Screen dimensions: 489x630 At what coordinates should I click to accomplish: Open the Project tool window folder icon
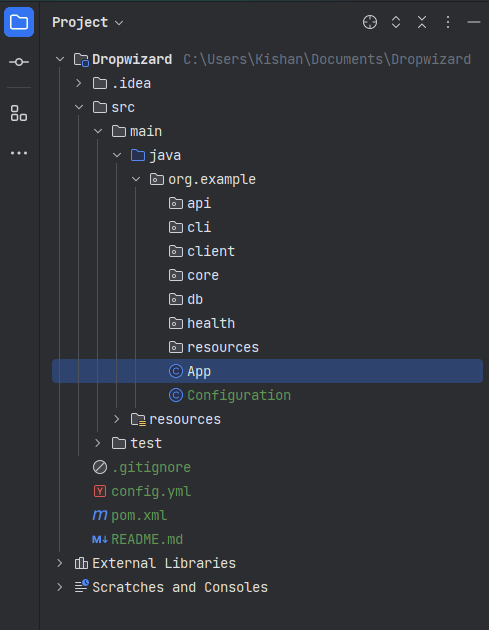(x=19, y=22)
